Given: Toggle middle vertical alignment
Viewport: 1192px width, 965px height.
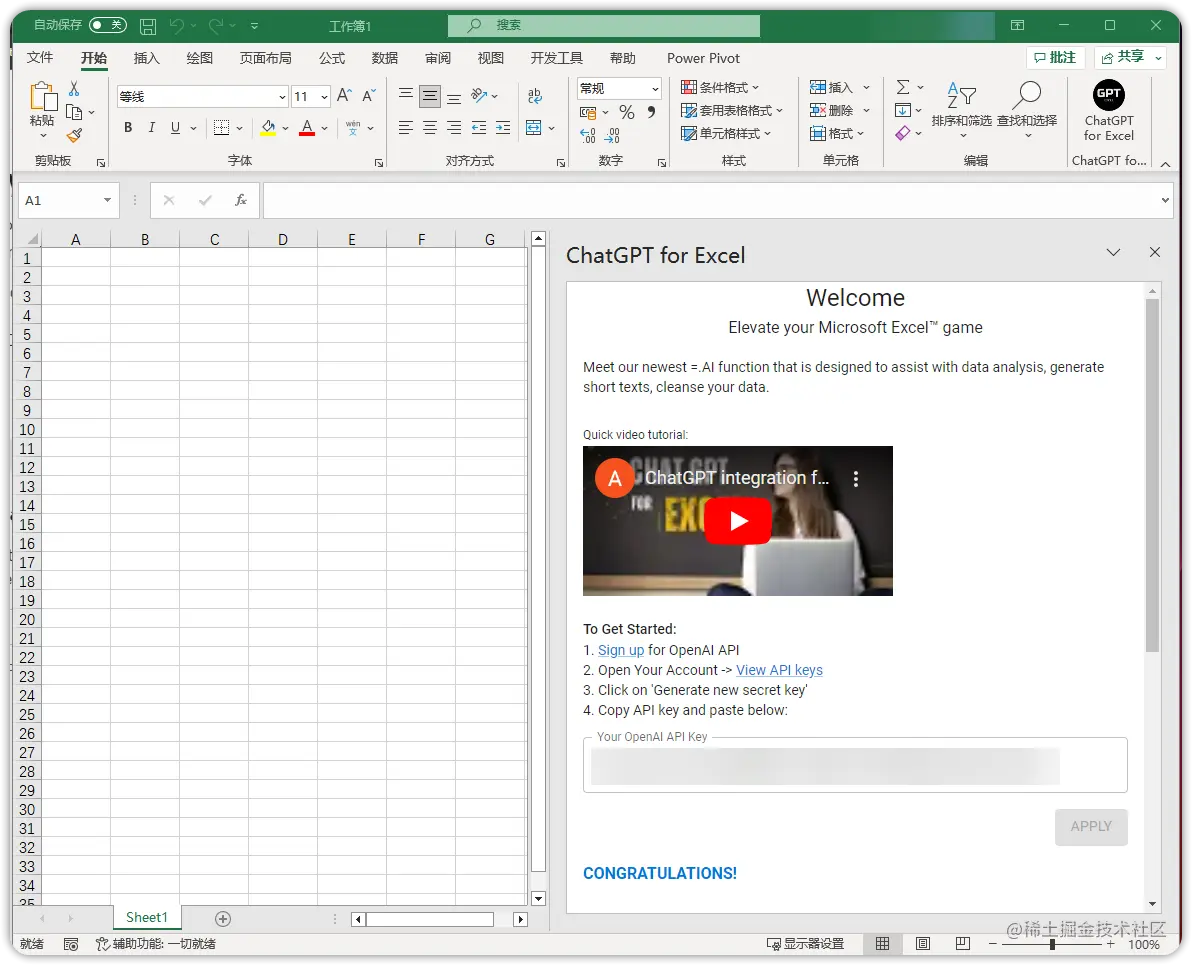Looking at the screenshot, I should [x=430, y=96].
